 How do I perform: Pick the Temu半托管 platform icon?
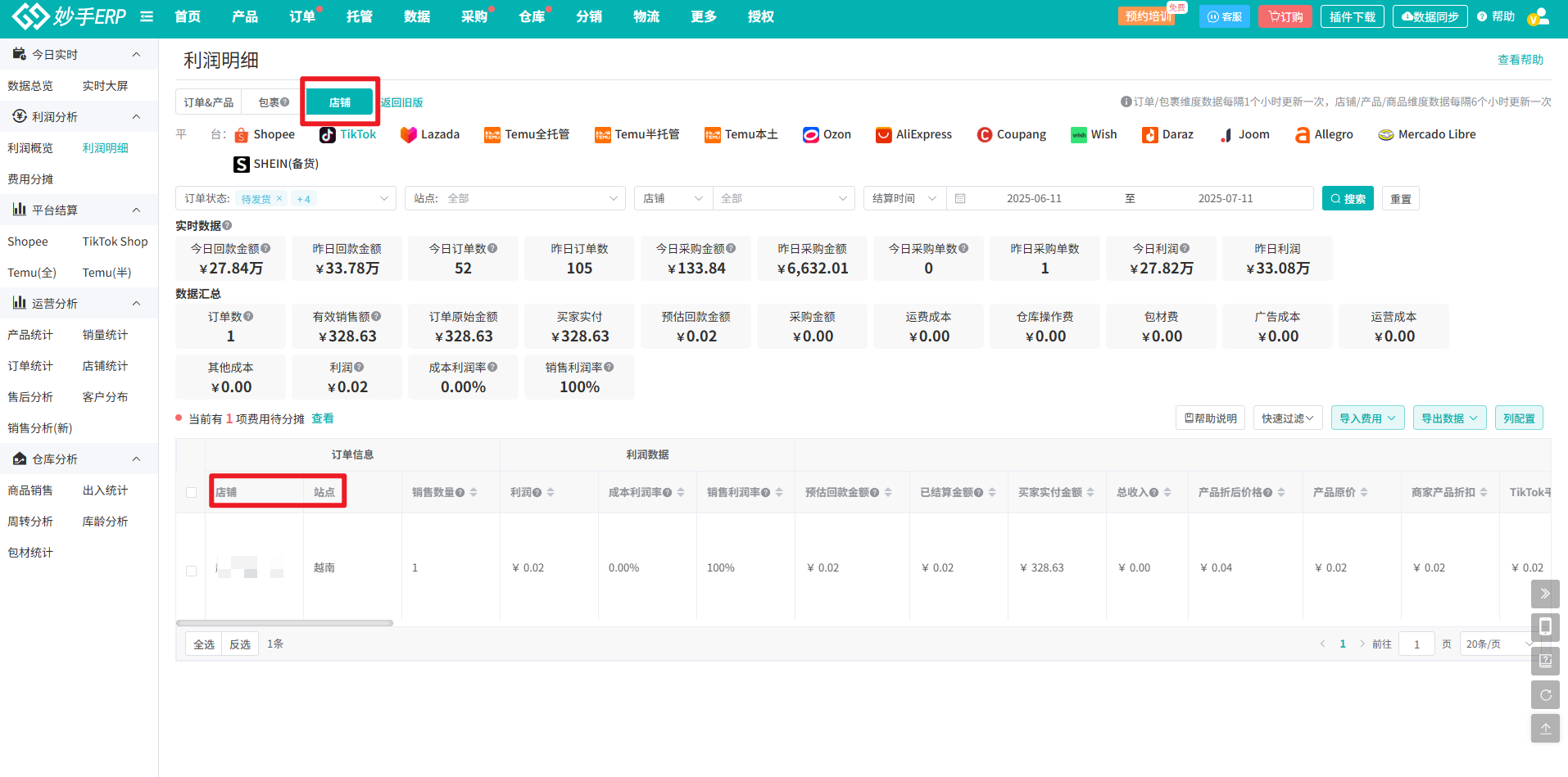click(x=602, y=135)
